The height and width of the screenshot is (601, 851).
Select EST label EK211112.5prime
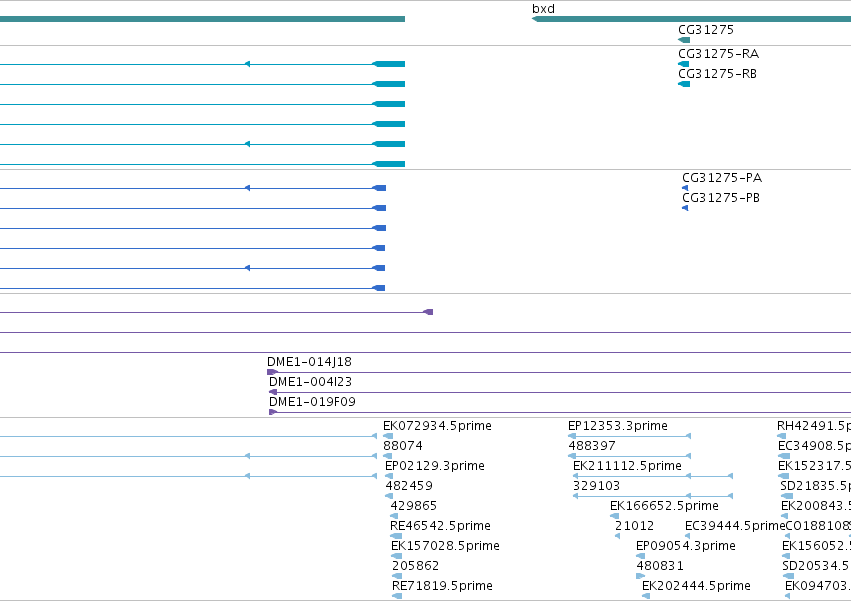[x=627, y=466]
